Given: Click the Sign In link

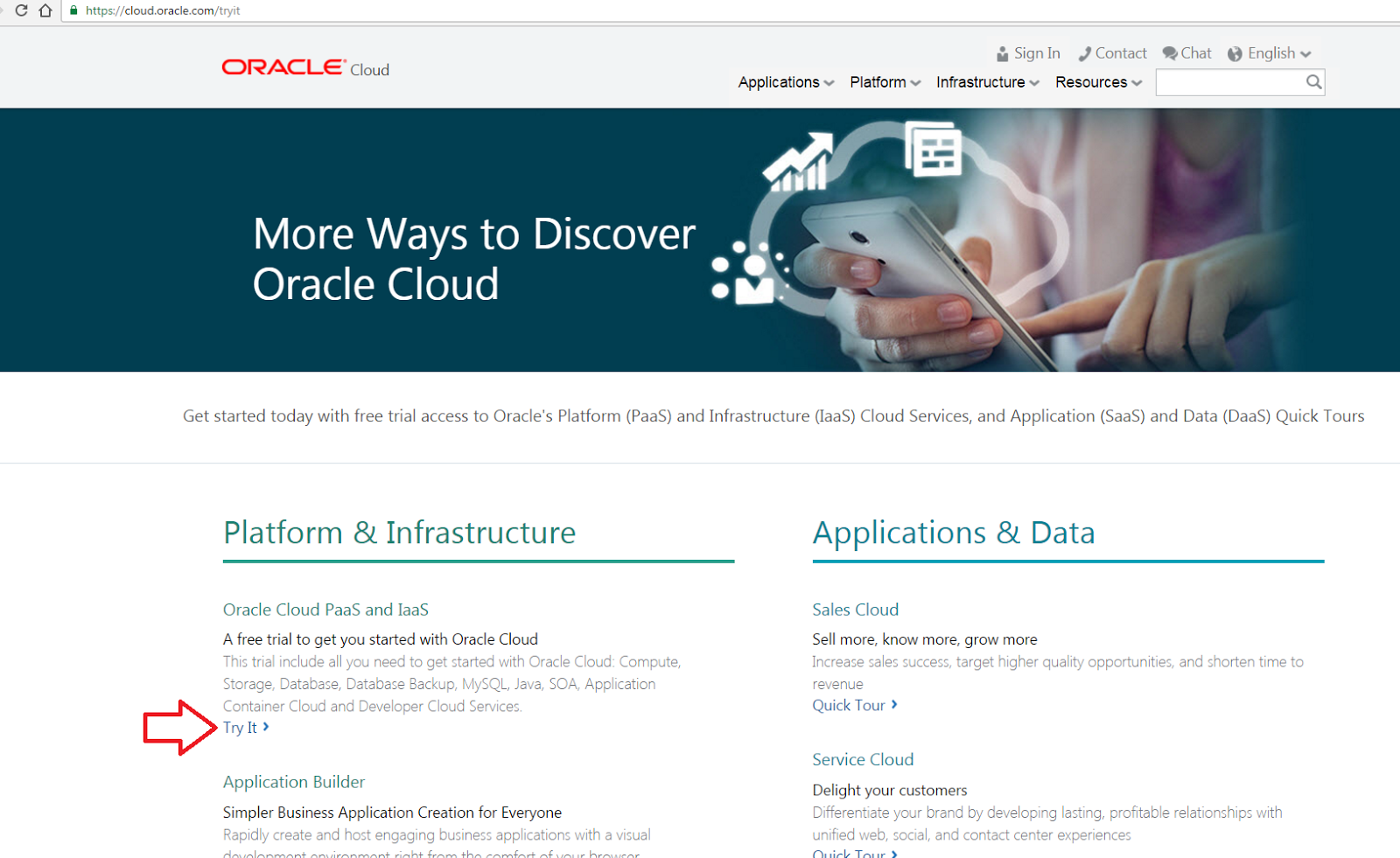Looking at the screenshot, I should (x=1037, y=53).
